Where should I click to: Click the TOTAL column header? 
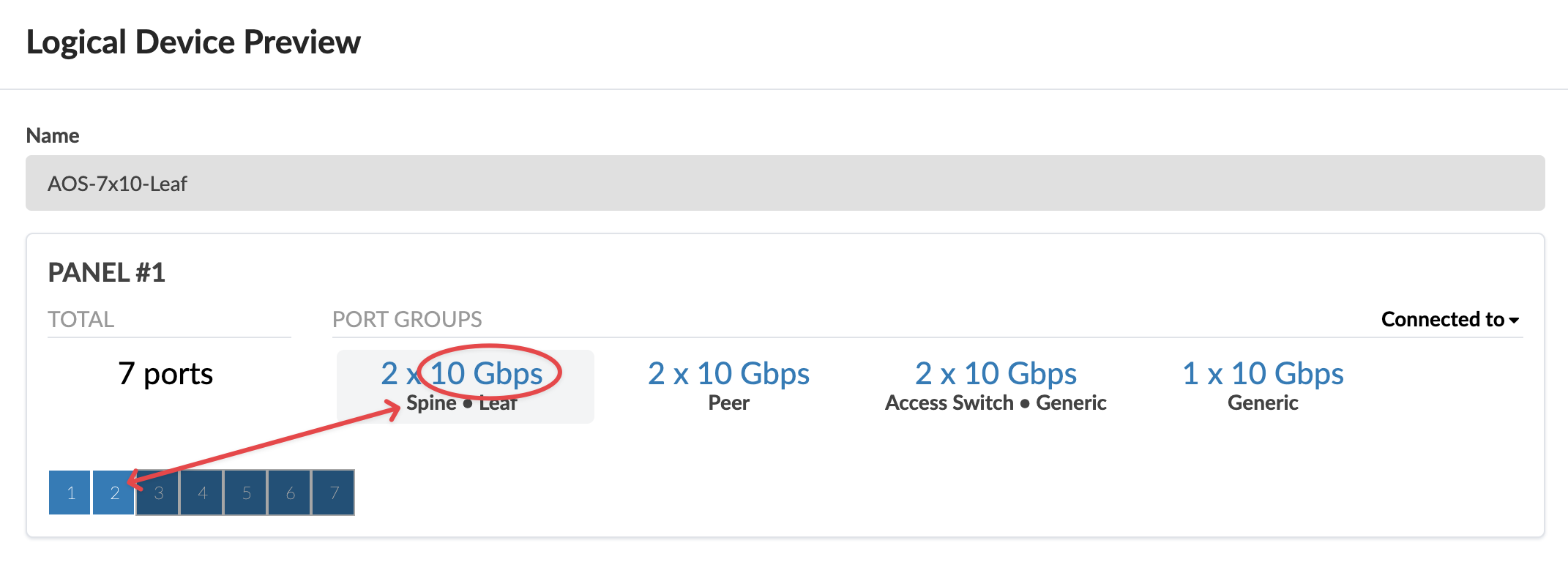click(x=81, y=319)
